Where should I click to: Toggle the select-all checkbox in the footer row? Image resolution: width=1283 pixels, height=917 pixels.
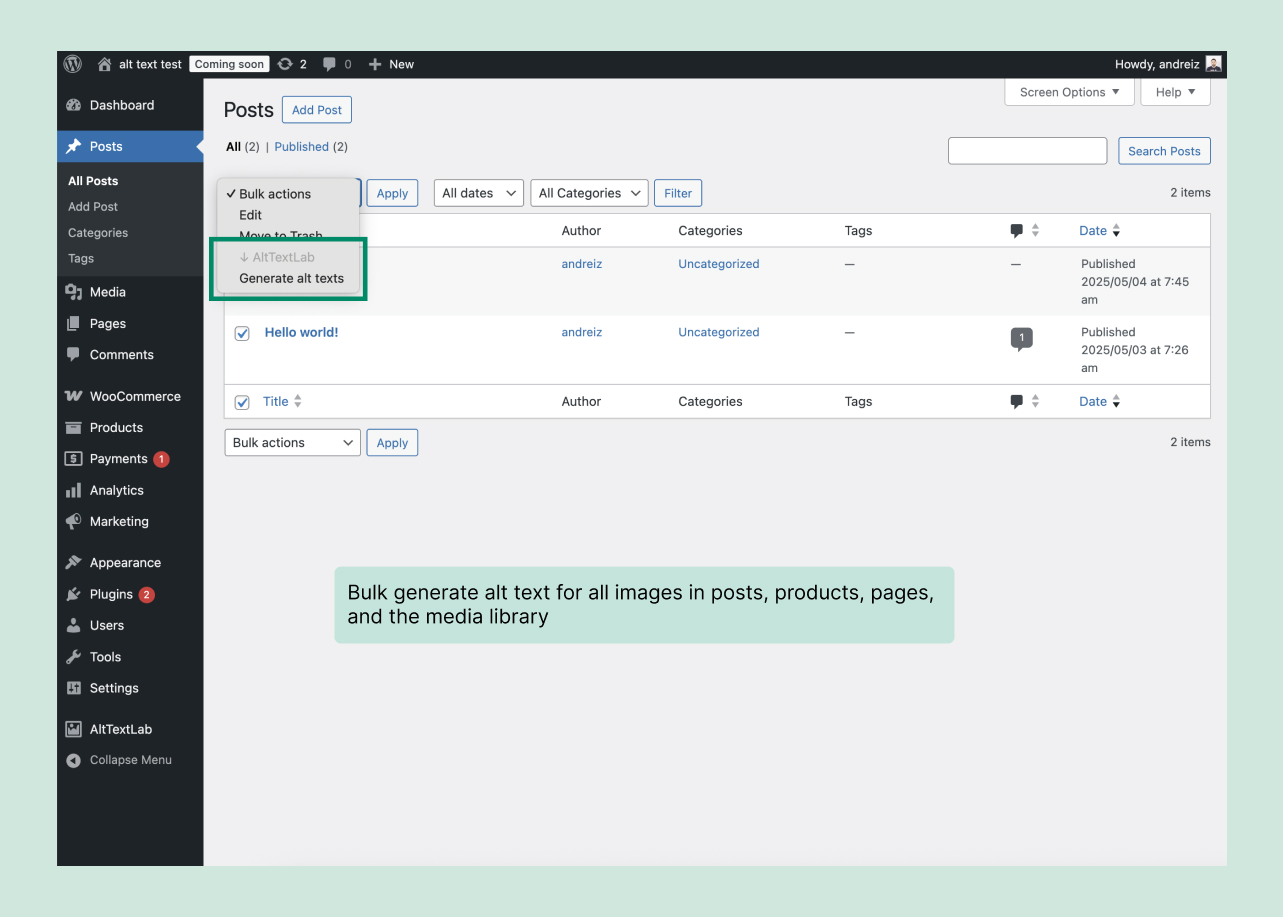(241, 402)
